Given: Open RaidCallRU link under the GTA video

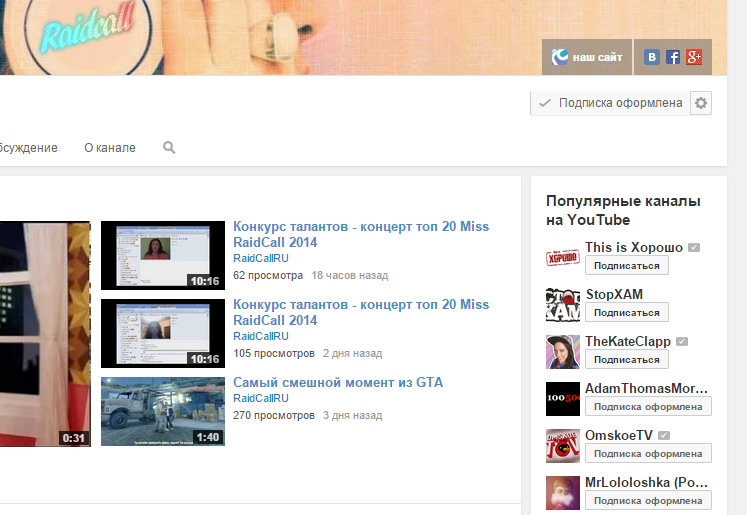Looking at the screenshot, I should click(x=261, y=398).
